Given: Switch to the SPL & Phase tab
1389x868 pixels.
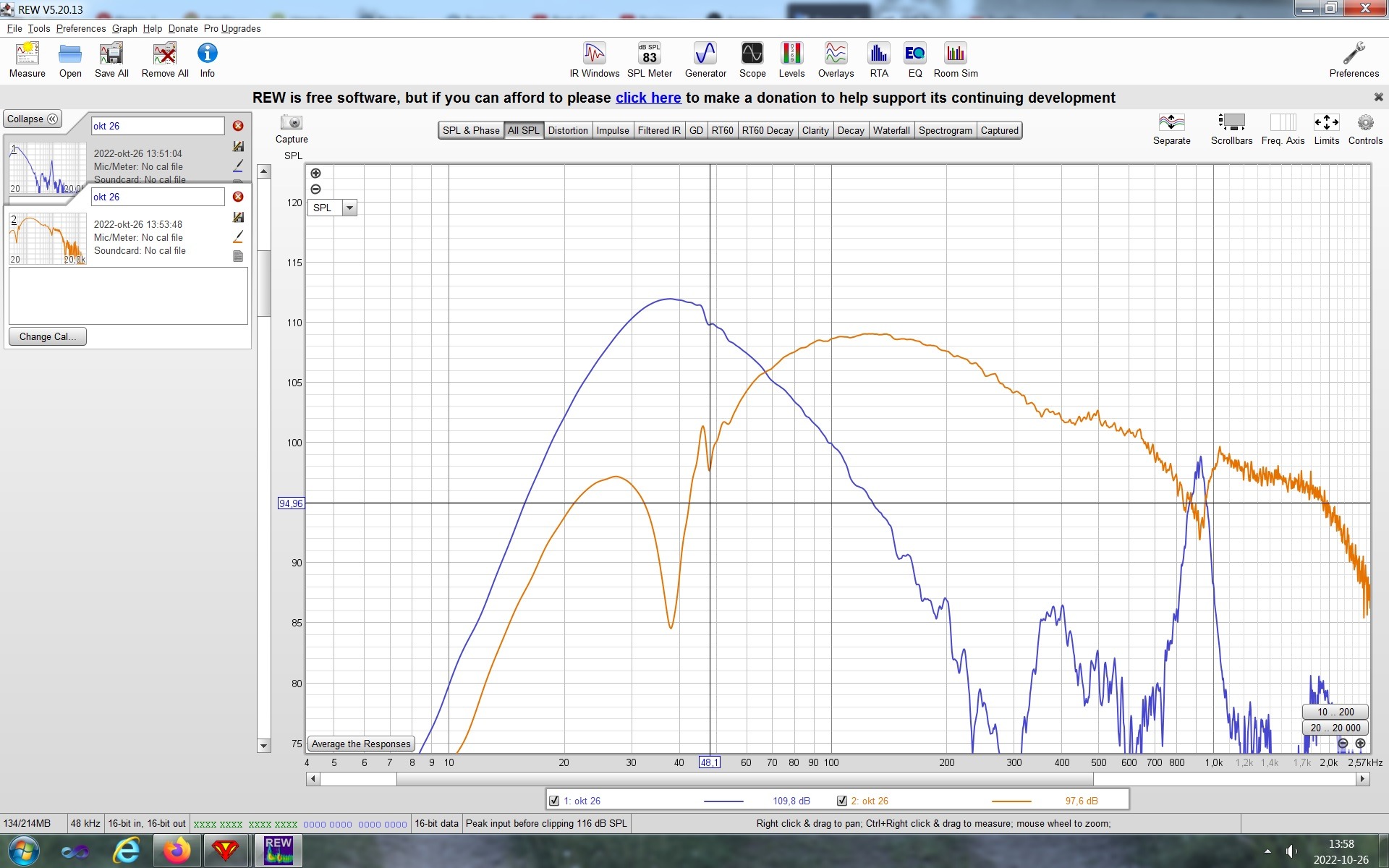Looking at the screenshot, I should point(471,131).
